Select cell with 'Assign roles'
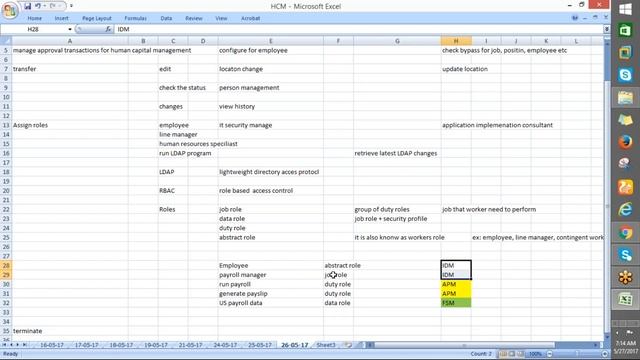Viewport: 640px width, 360px height. point(70,125)
